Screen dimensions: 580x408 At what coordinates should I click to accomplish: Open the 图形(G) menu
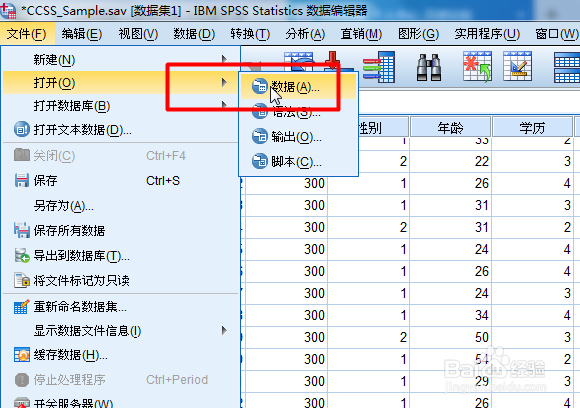tap(418, 34)
